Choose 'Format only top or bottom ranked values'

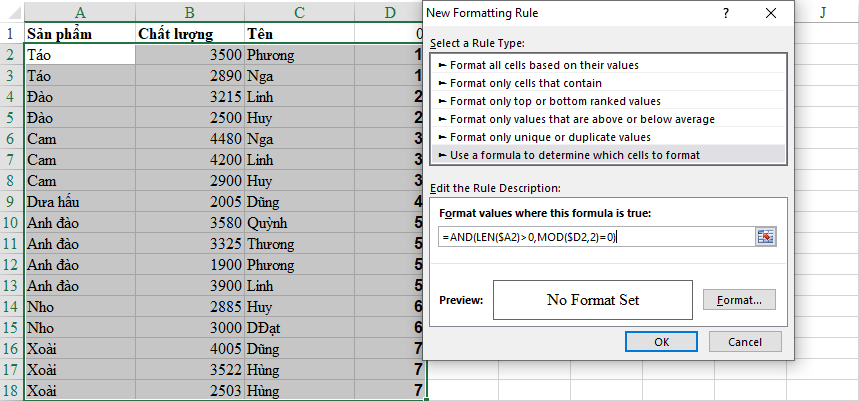pos(608,101)
